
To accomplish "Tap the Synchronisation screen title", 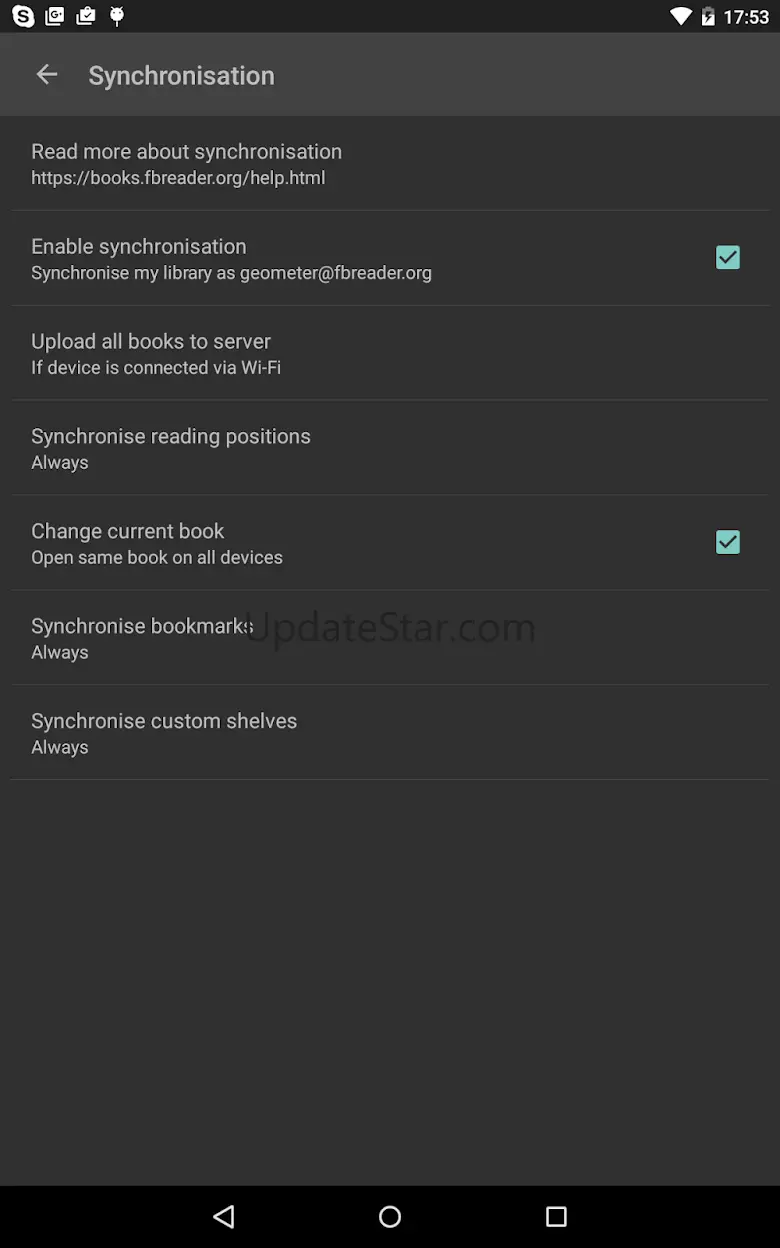I will [x=181, y=76].
